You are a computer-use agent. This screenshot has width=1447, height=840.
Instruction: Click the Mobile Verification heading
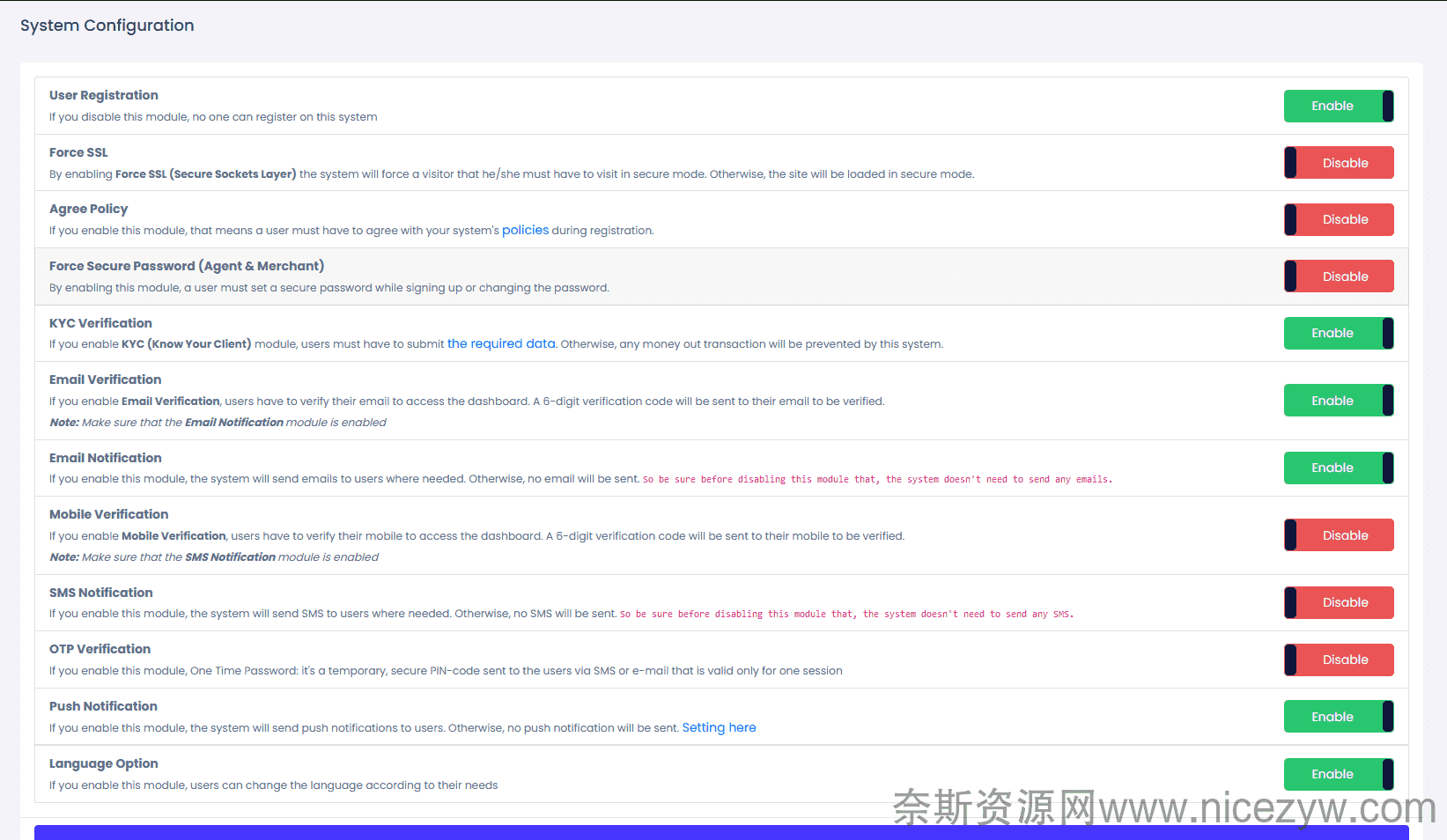click(108, 514)
